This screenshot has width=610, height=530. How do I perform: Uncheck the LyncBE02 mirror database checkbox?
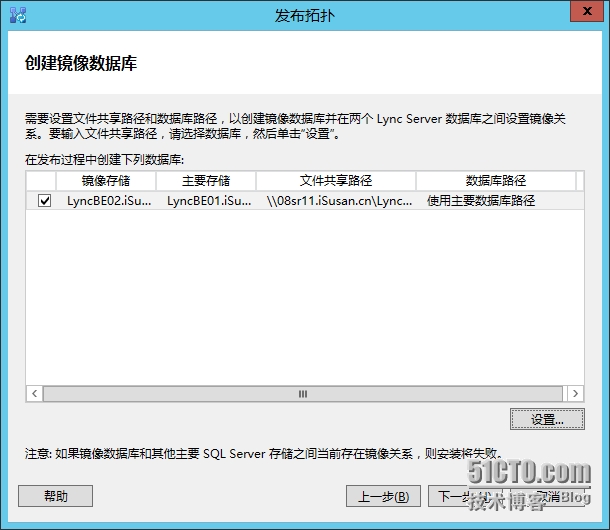click(44, 201)
